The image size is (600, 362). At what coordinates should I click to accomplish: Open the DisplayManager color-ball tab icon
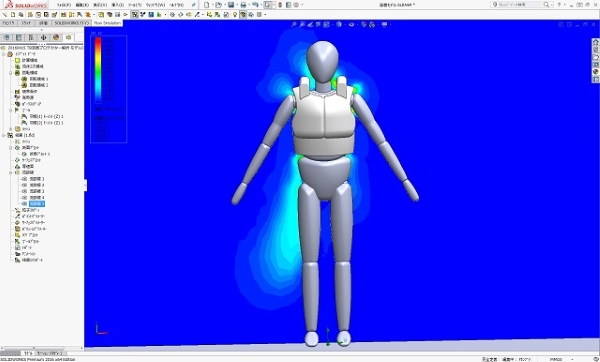56,38
